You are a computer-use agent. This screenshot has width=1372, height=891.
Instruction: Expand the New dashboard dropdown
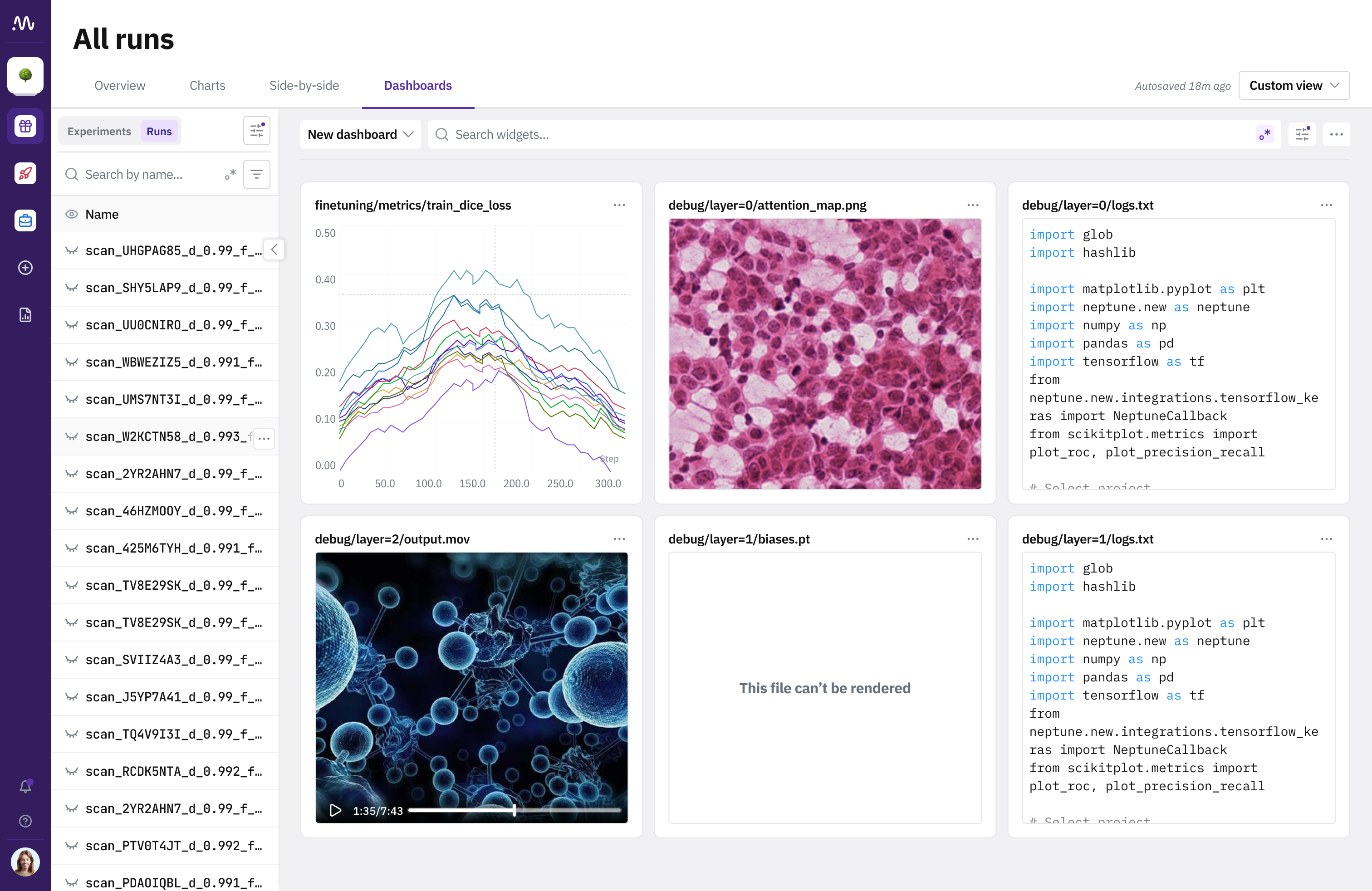(x=360, y=134)
